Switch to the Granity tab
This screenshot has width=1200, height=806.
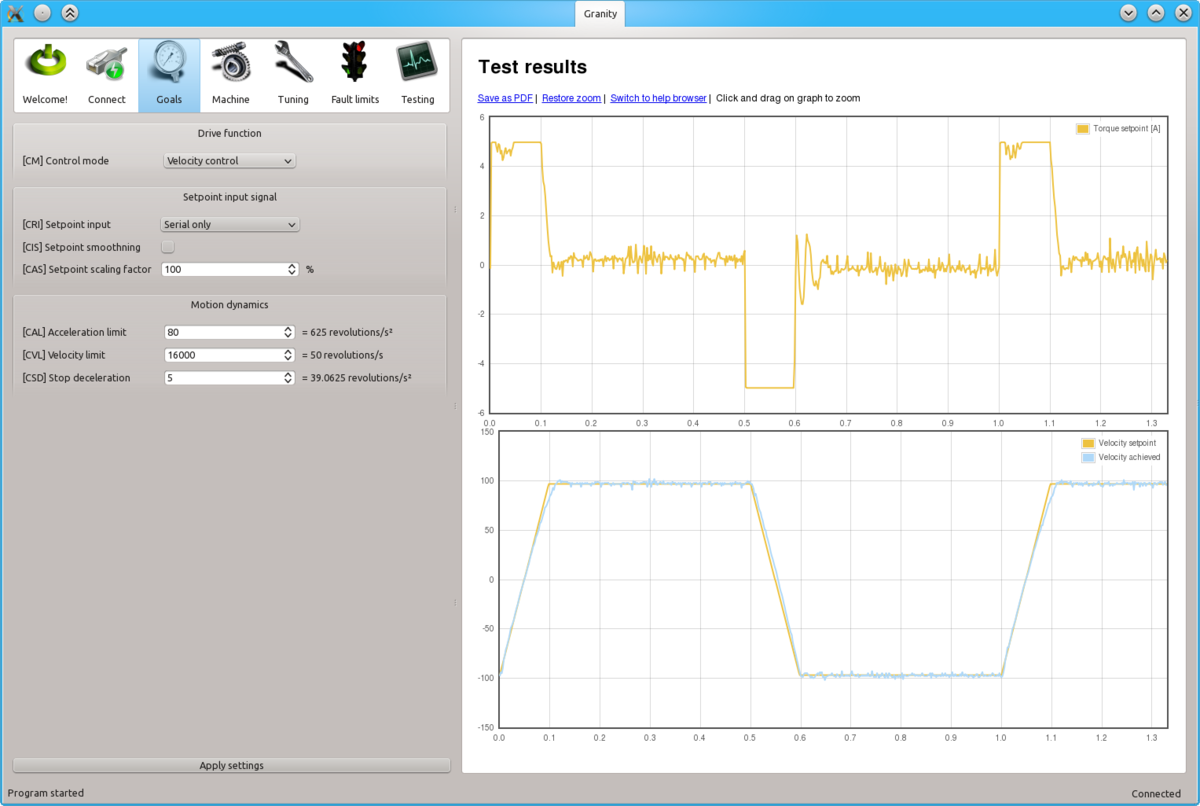[599, 14]
